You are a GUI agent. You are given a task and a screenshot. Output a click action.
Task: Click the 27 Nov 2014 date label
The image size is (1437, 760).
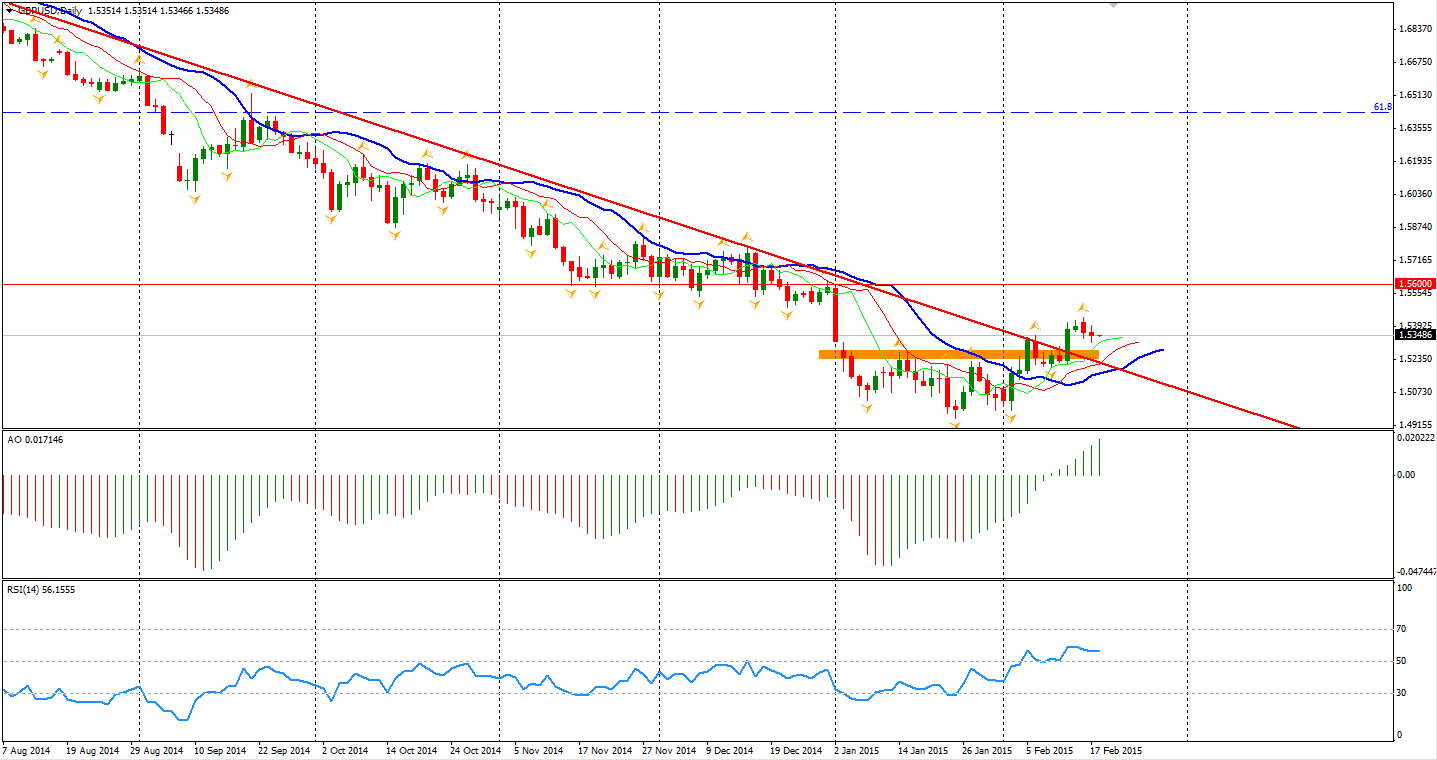pos(669,749)
